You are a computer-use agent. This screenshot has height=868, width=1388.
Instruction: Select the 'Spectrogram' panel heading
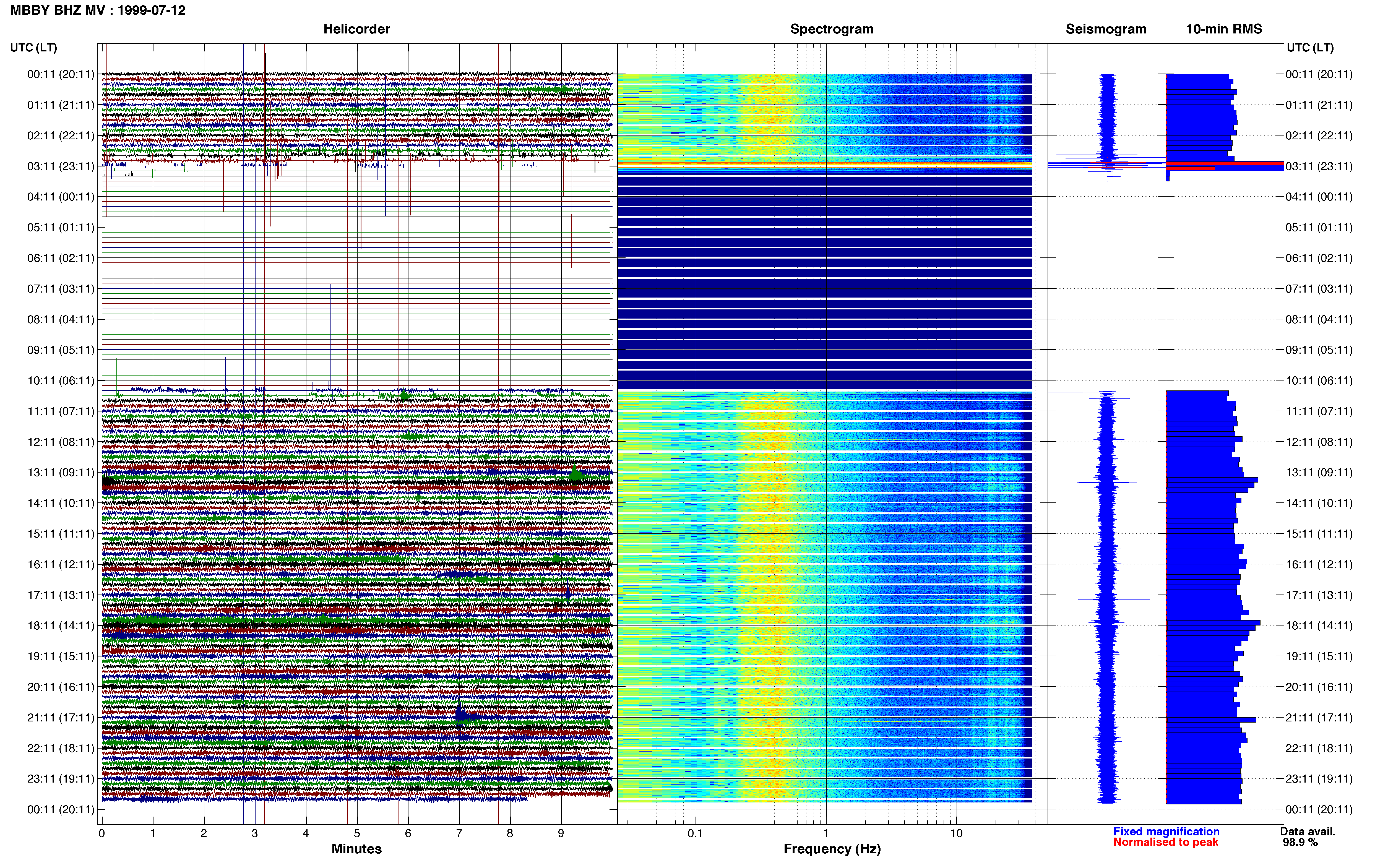(832, 29)
